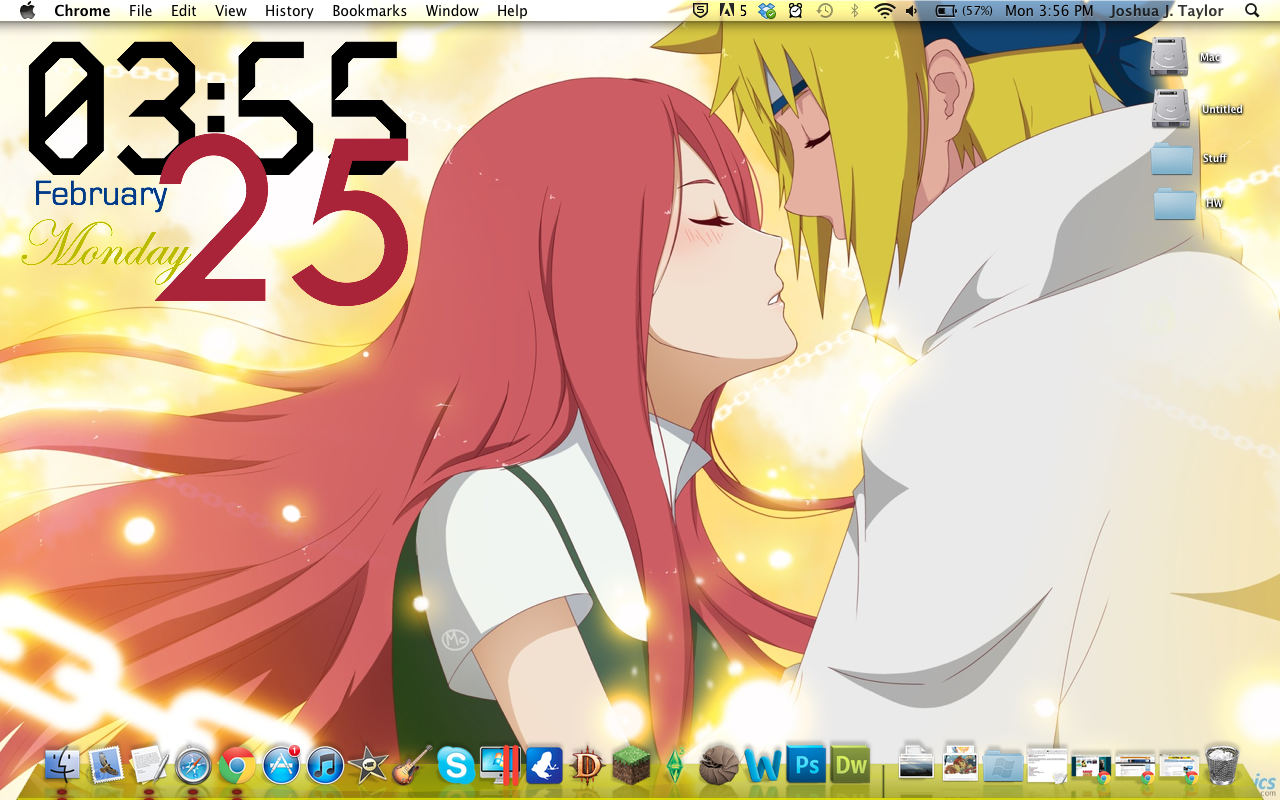Launch Safari compass icon in dock
Image resolution: width=1280 pixels, height=800 pixels.
(x=193, y=766)
